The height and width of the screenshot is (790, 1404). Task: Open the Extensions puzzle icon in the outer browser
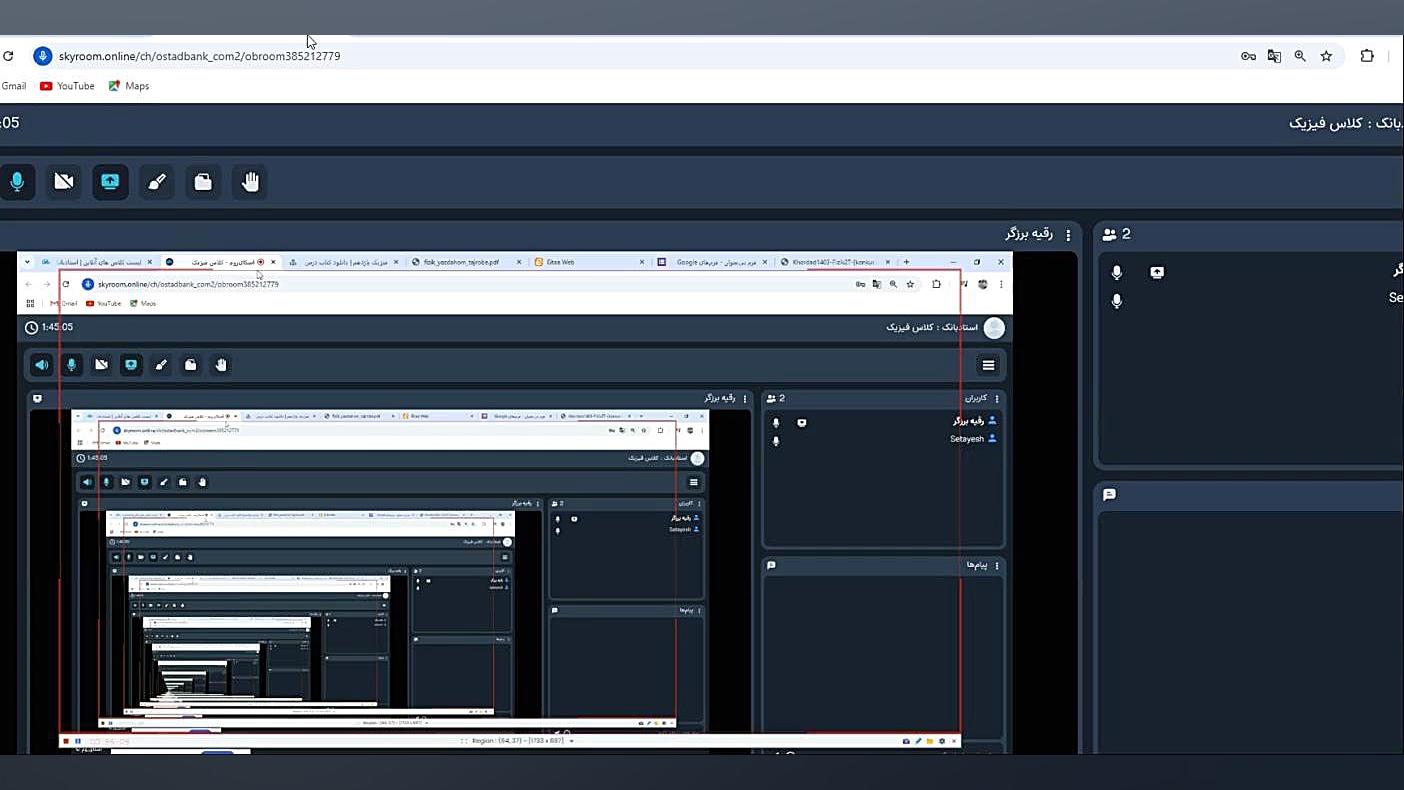(x=1367, y=56)
